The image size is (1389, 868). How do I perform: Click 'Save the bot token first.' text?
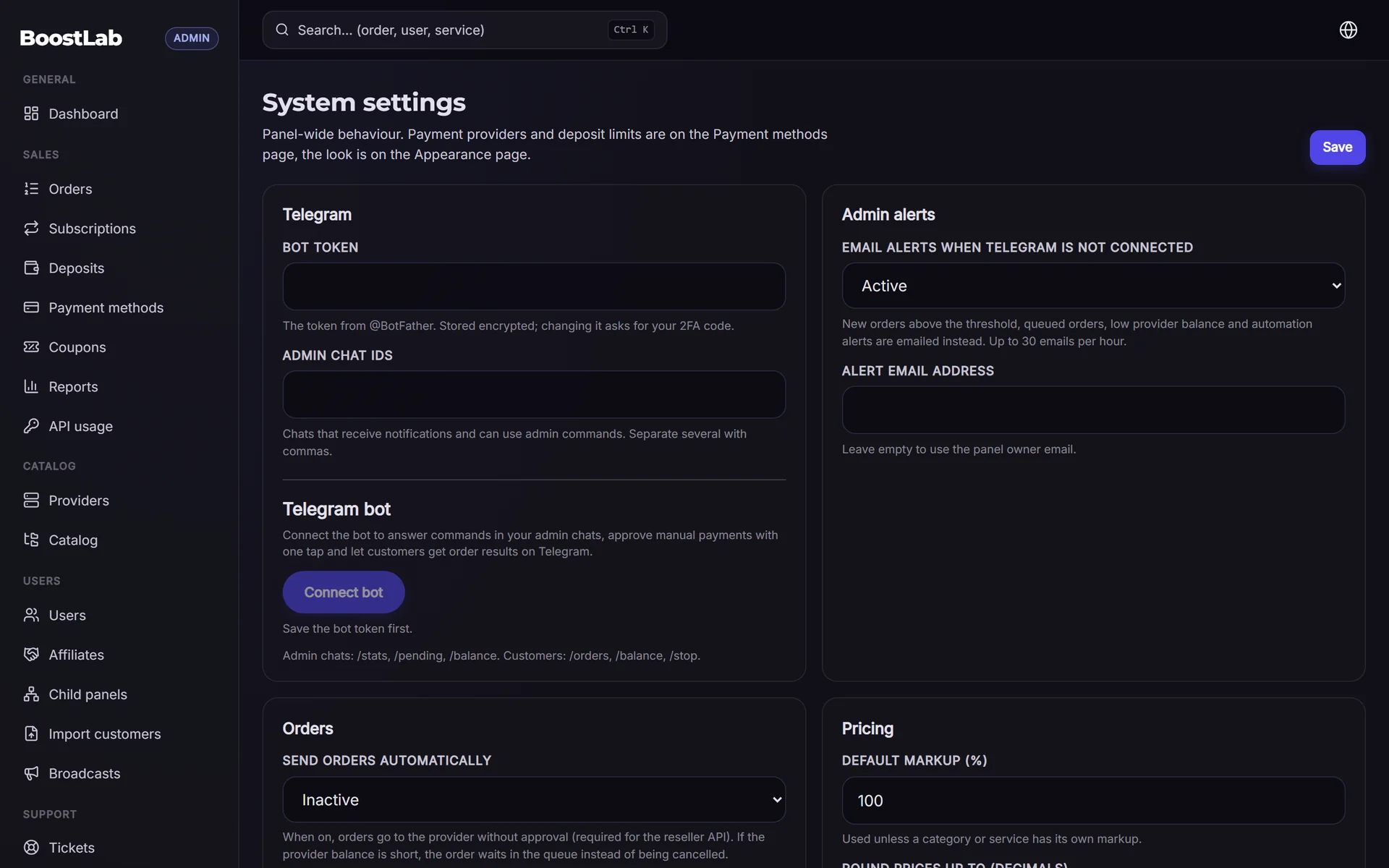[x=347, y=629]
